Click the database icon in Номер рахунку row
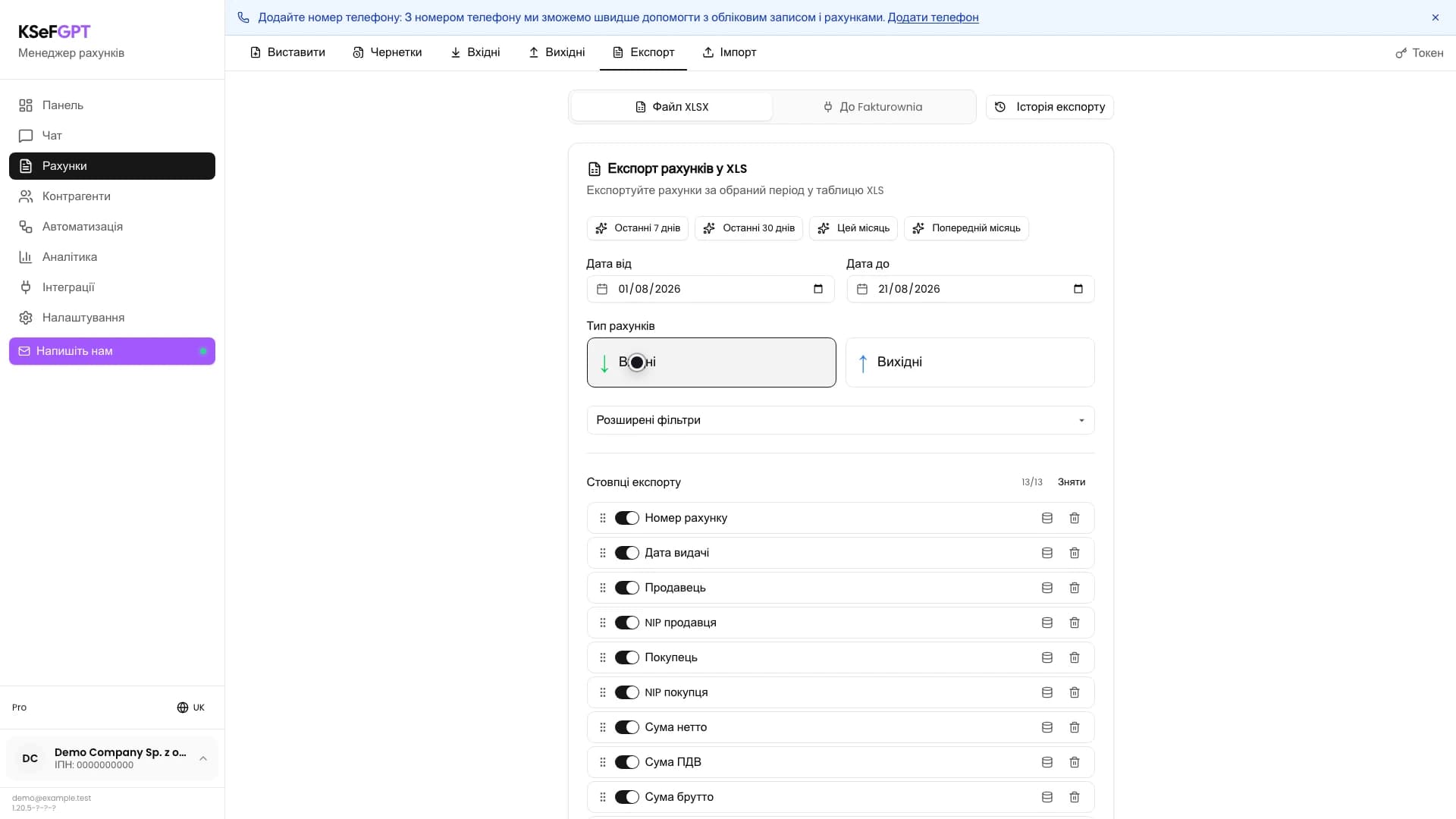Image resolution: width=1456 pixels, height=819 pixels. tap(1047, 518)
